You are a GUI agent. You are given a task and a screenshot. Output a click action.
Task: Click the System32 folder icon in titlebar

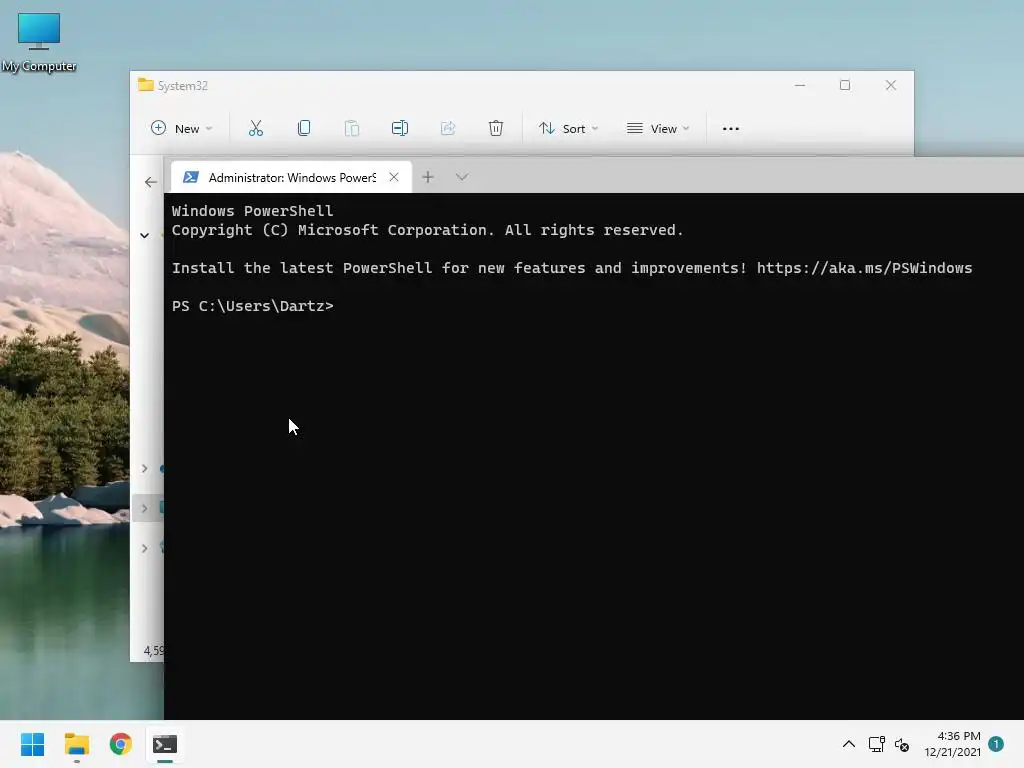[x=146, y=85]
